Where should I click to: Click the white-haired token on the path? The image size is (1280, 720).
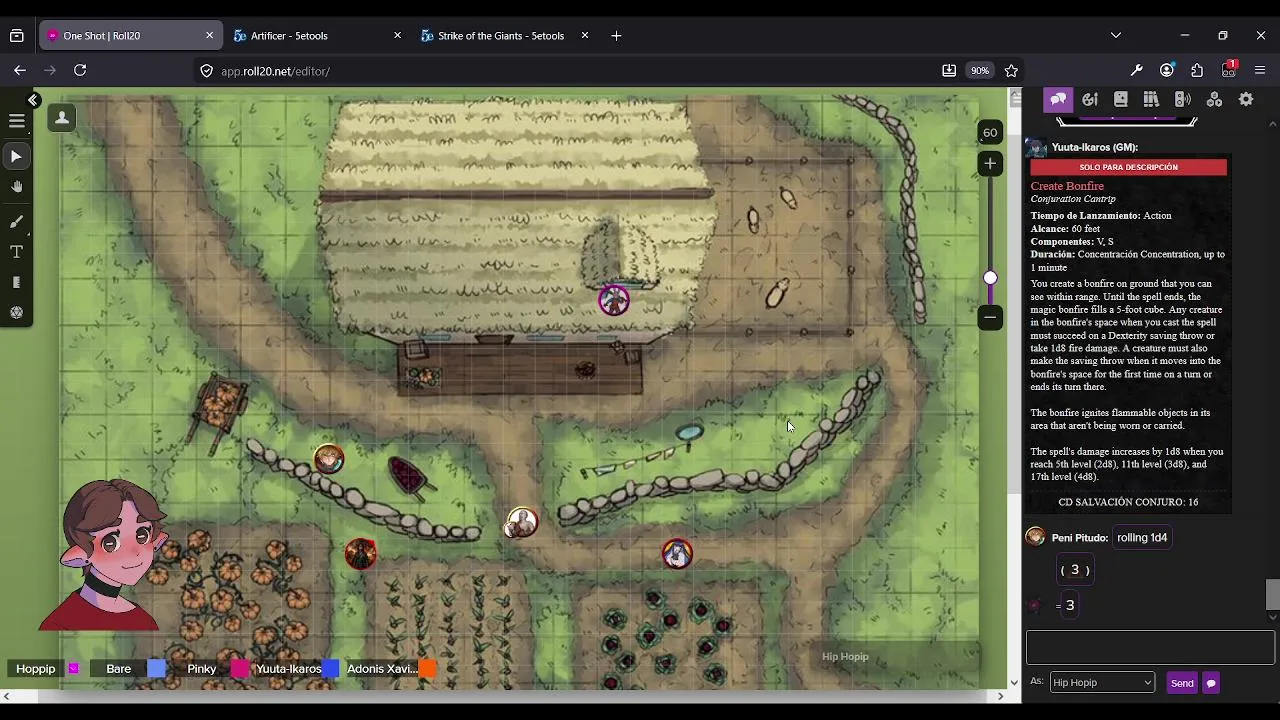coord(521,522)
